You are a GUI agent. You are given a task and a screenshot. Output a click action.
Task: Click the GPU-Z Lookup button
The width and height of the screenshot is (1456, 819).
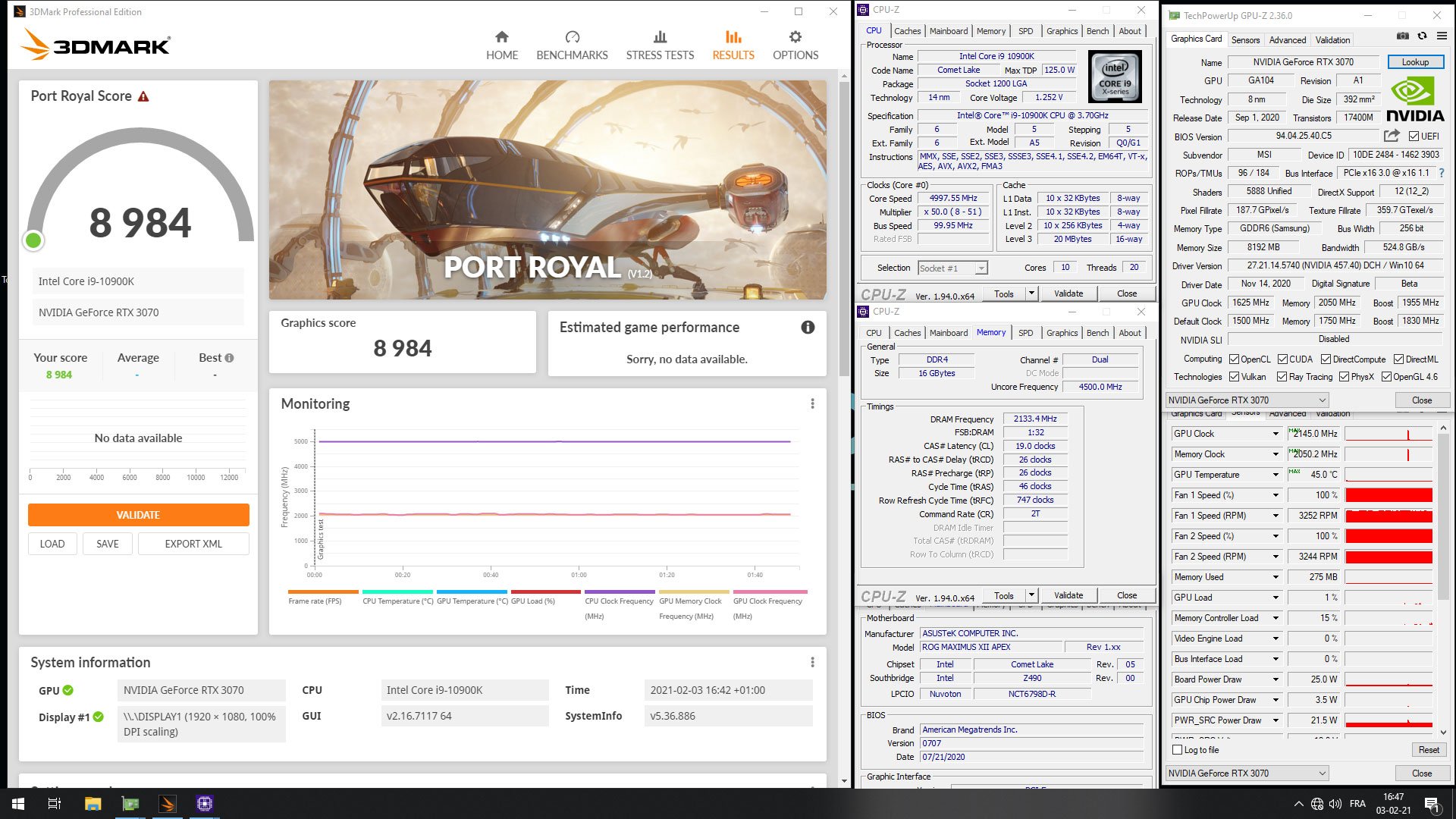(1415, 62)
